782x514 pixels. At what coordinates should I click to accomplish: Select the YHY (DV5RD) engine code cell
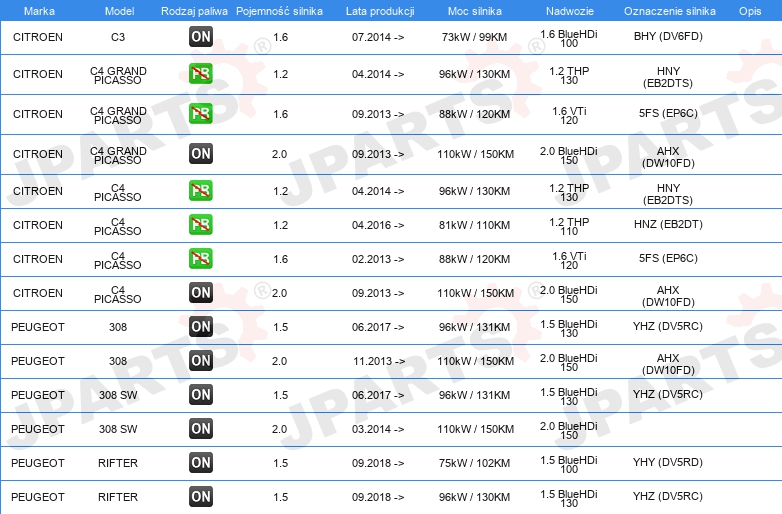pos(668,462)
